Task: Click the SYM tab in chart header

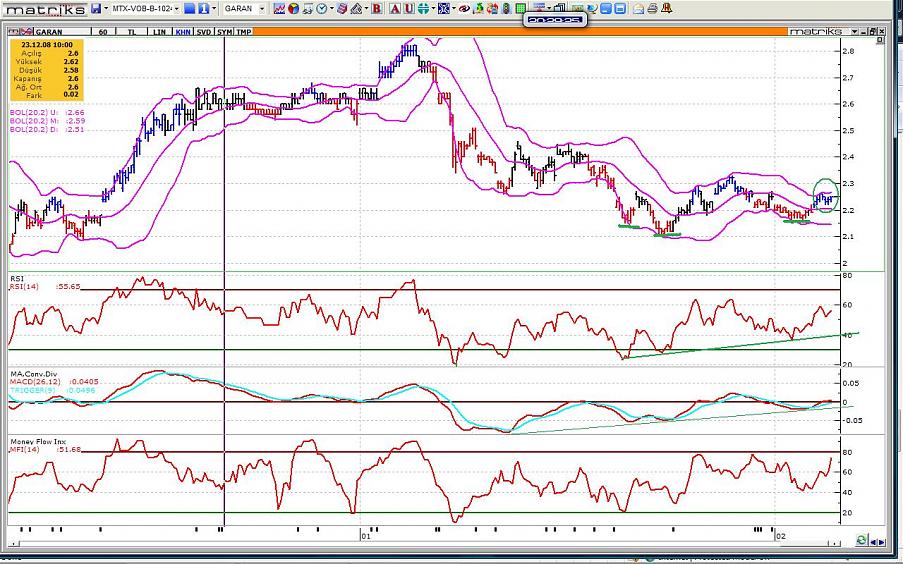Action: [224, 32]
